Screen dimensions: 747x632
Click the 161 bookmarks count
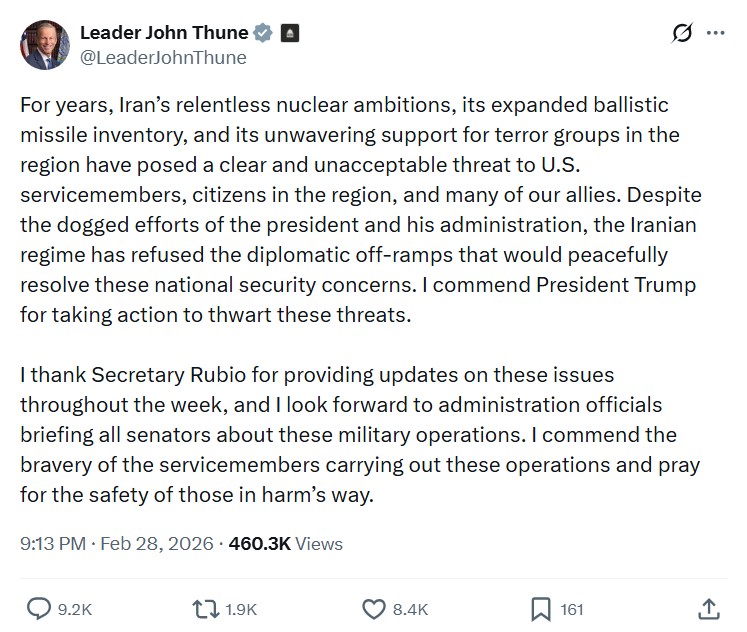pyautogui.click(x=572, y=609)
